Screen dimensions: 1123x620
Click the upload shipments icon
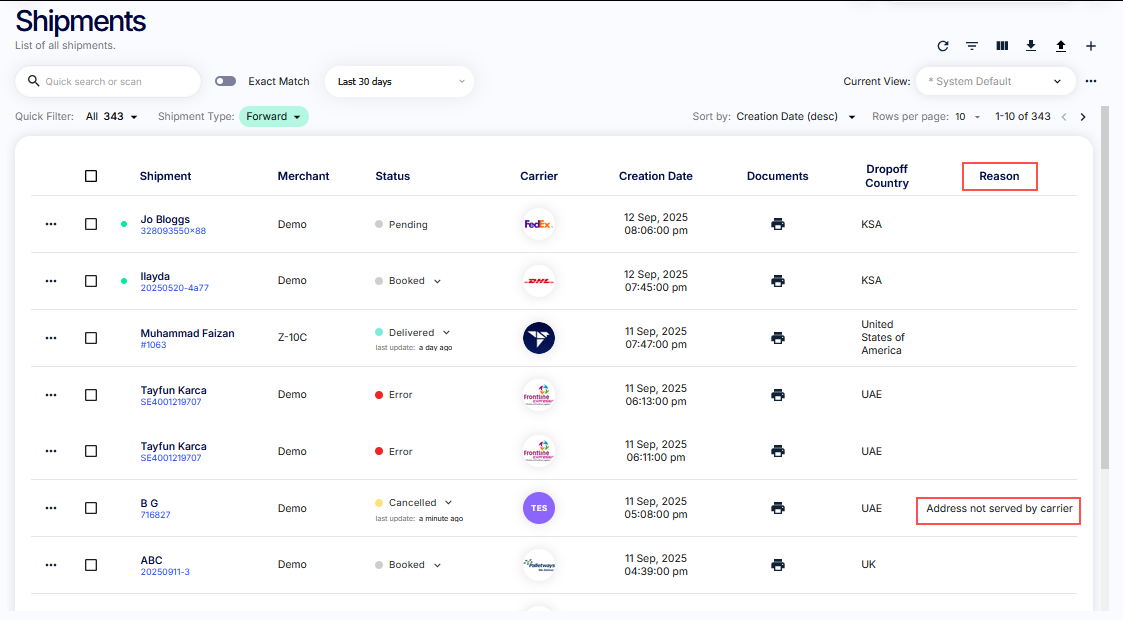click(x=1061, y=46)
